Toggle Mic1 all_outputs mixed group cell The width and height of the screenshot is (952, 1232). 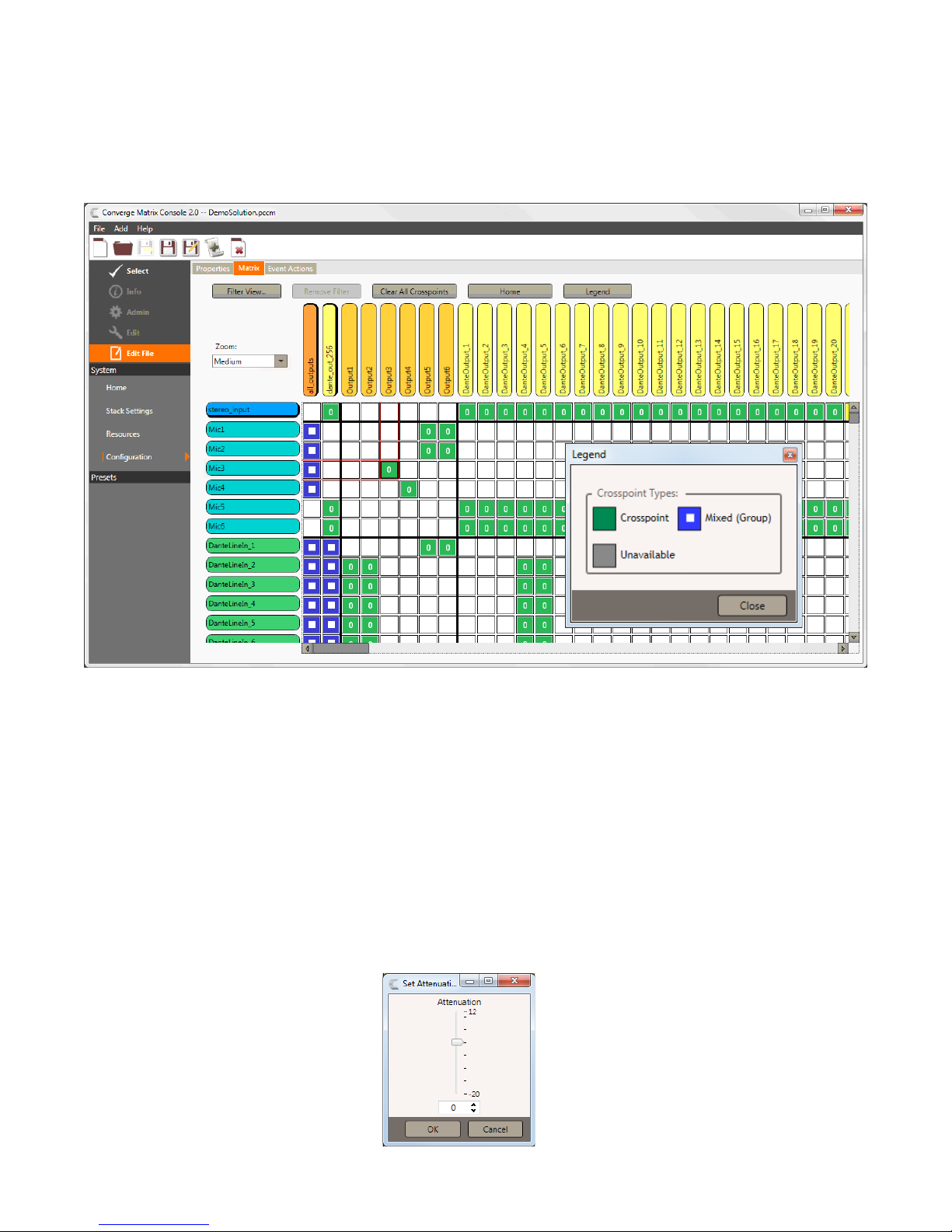tap(312, 431)
